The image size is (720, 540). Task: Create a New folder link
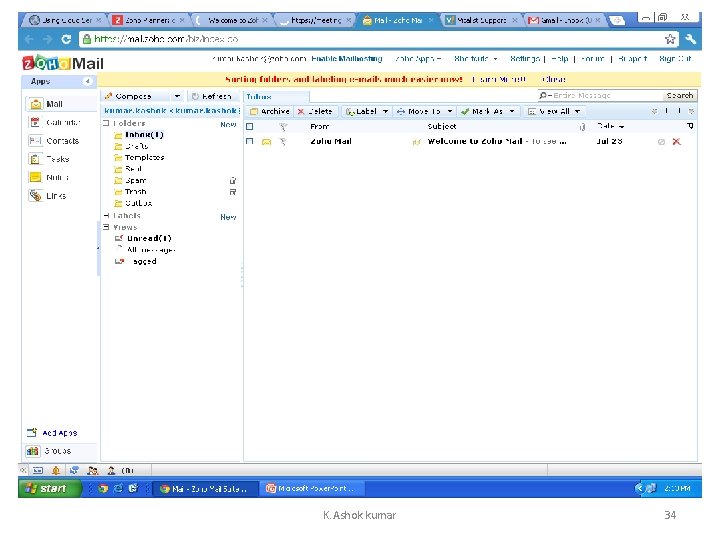pyautogui.click(x=228, y=124)
